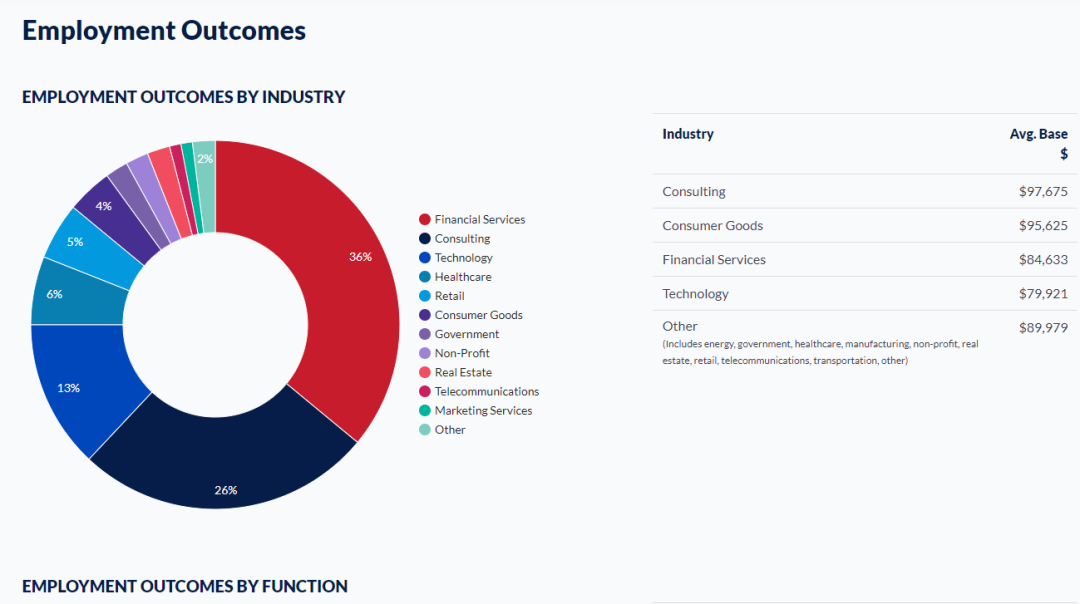The image size is (1080, 604).
Task: Select Telecommunications in the chart legend
Action: tap(486, 391)
